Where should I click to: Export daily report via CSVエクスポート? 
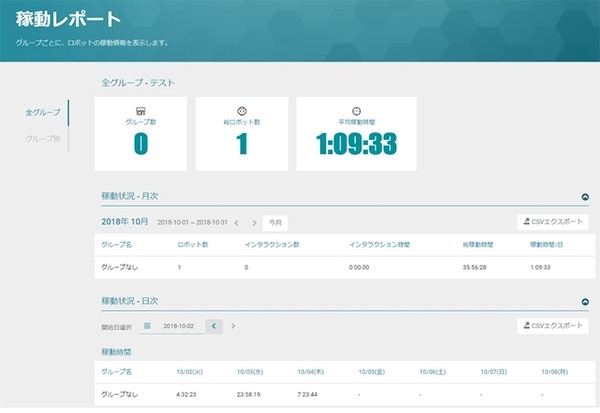pos(552,326)
